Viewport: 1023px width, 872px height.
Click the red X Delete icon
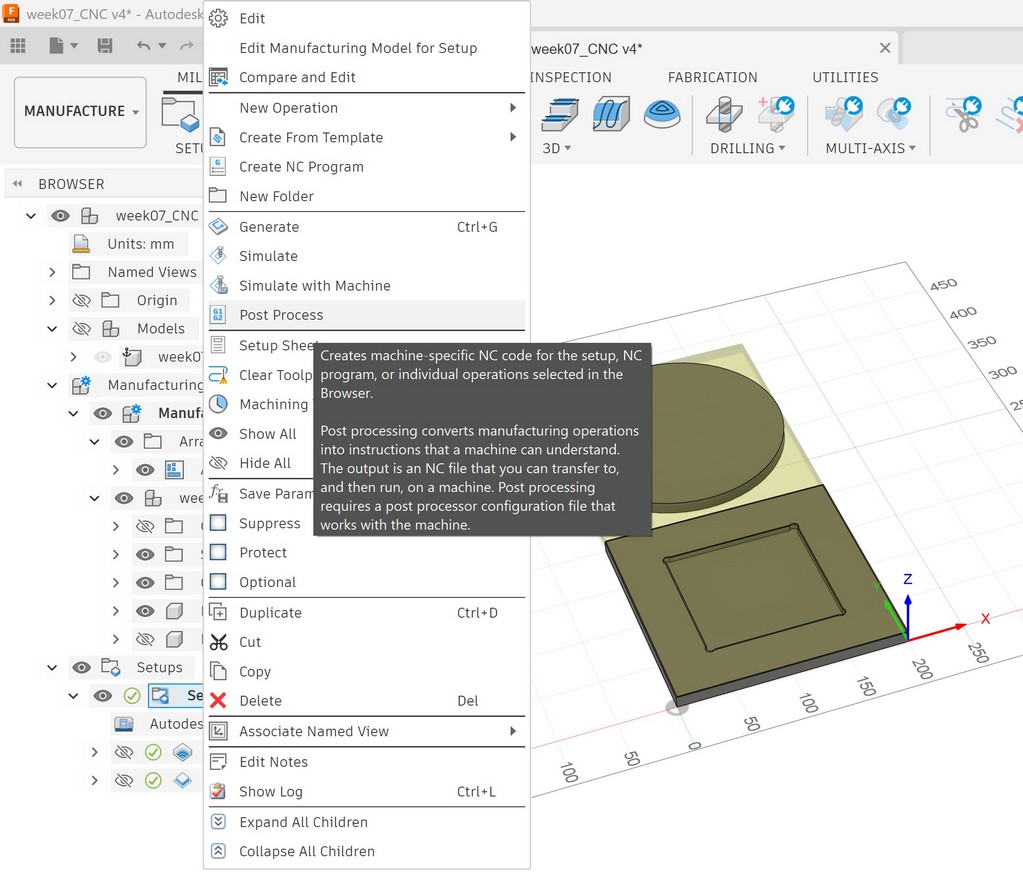pyautogui.click(x=218, y=701)
